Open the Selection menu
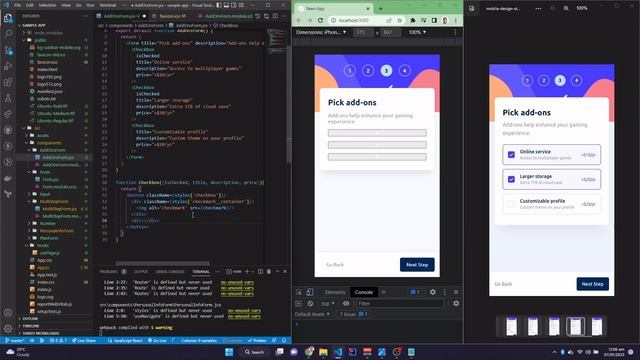The image size is (640, 360). [x=47, y=5]
